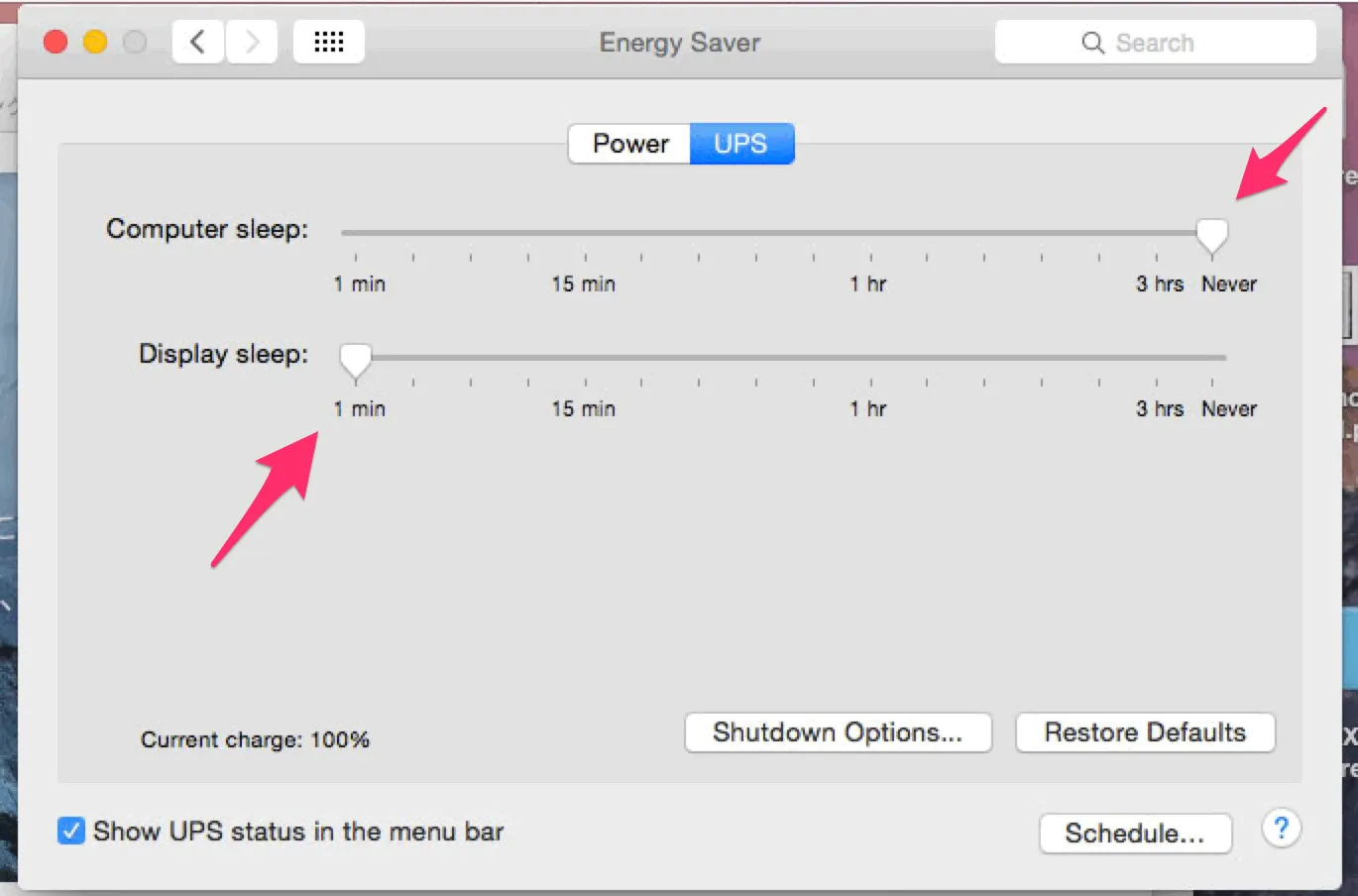Open the Schedule settings
1358x896 pixels.
click(x=1135, y=834)
